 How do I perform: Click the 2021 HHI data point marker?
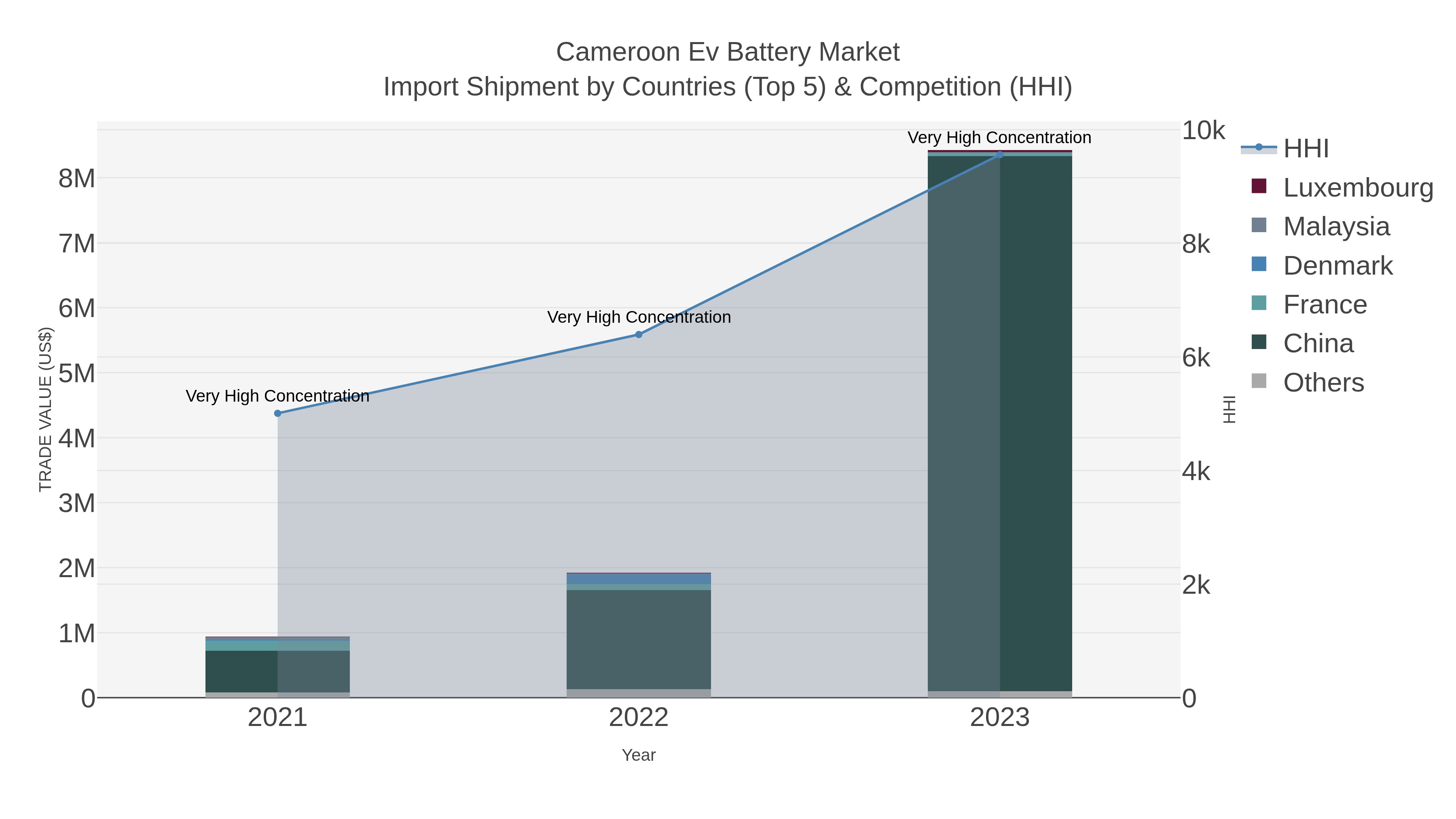pos(277,413)
